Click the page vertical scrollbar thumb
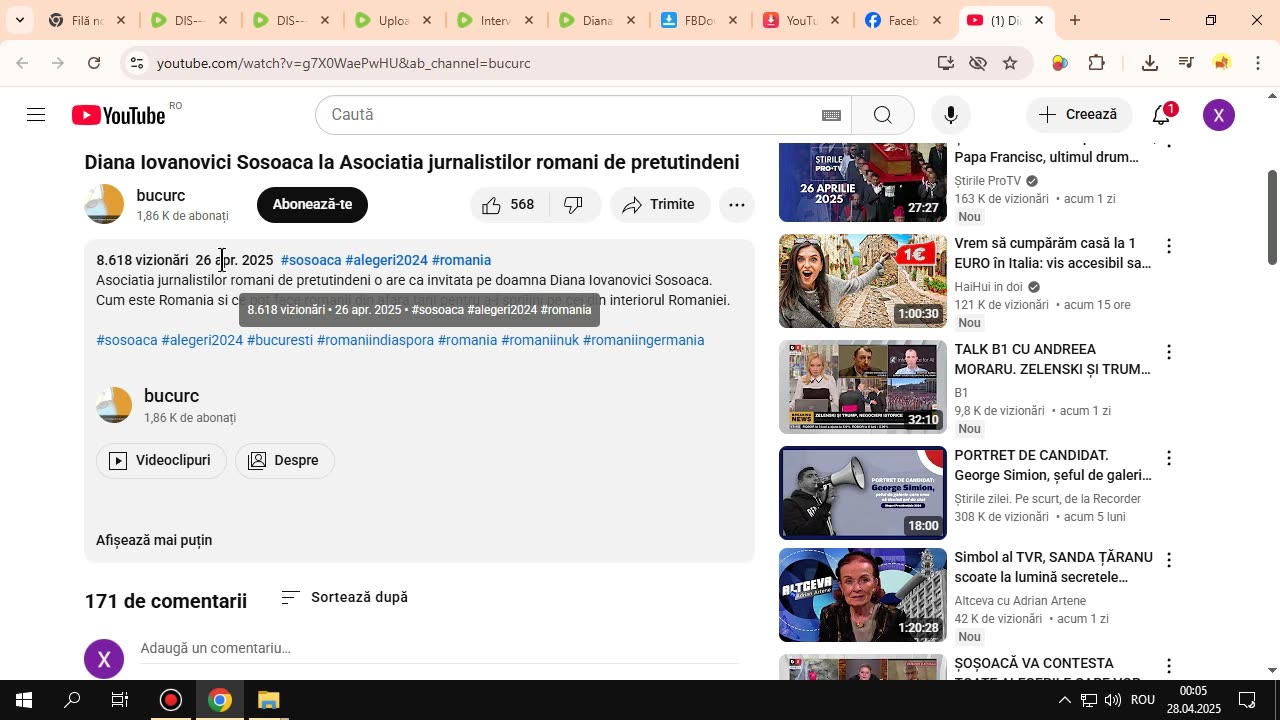The image size is (1280, 720). click(x=1272, y=217)
